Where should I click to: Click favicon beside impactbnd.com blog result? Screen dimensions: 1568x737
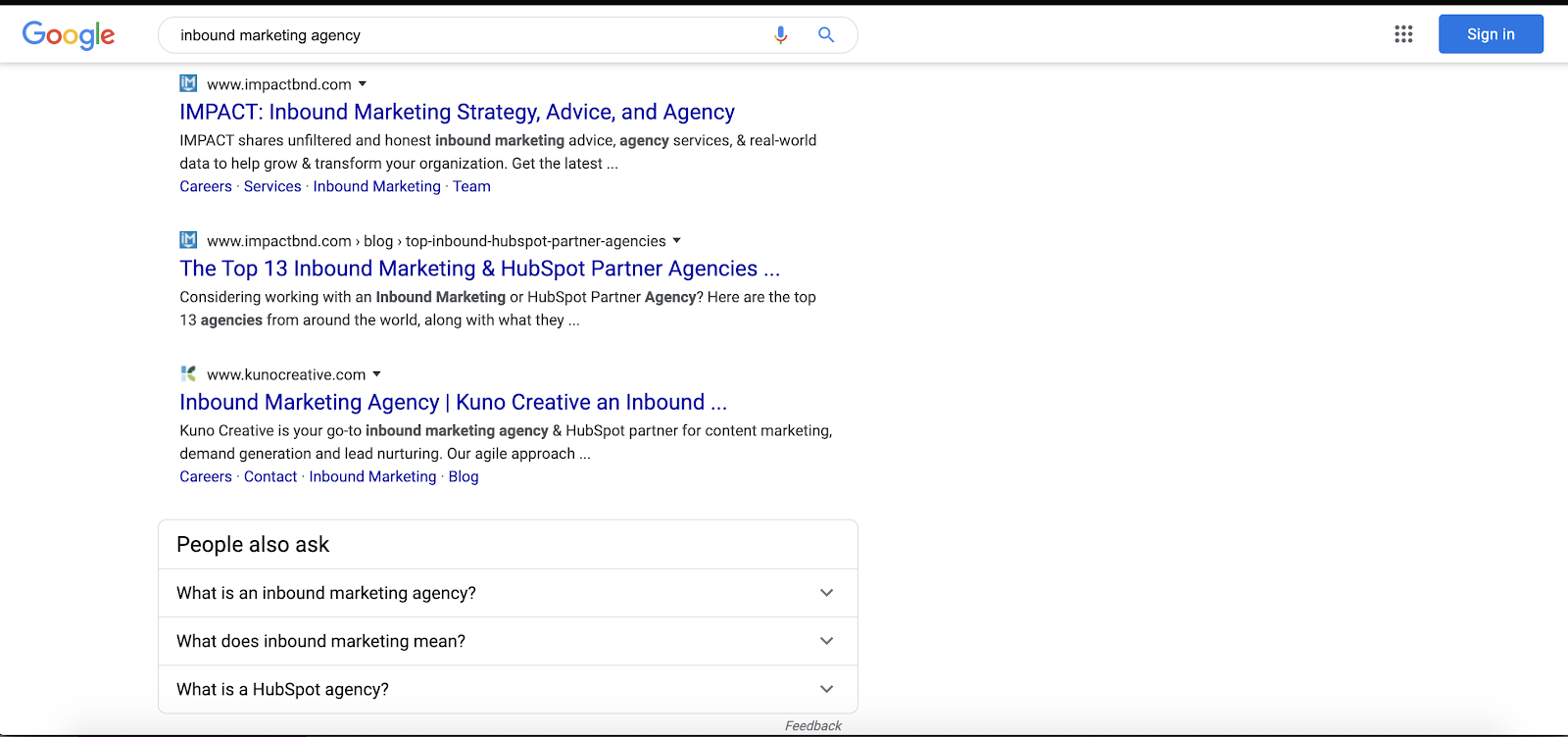tap(188, 240)
